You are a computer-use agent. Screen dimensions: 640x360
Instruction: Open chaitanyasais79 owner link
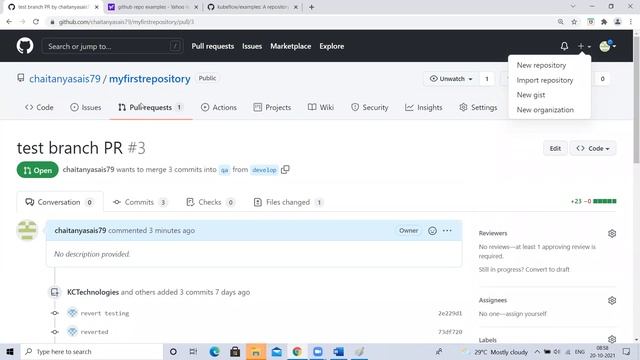pyautogui.click(x=64, y=79)
